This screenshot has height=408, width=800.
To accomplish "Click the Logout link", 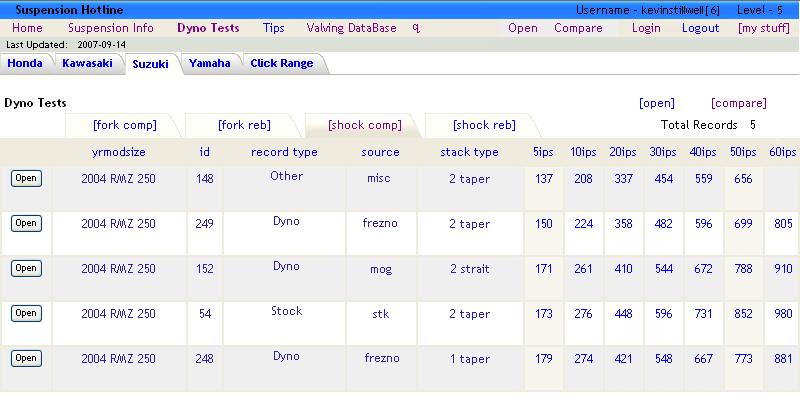I will click(700, 28).
